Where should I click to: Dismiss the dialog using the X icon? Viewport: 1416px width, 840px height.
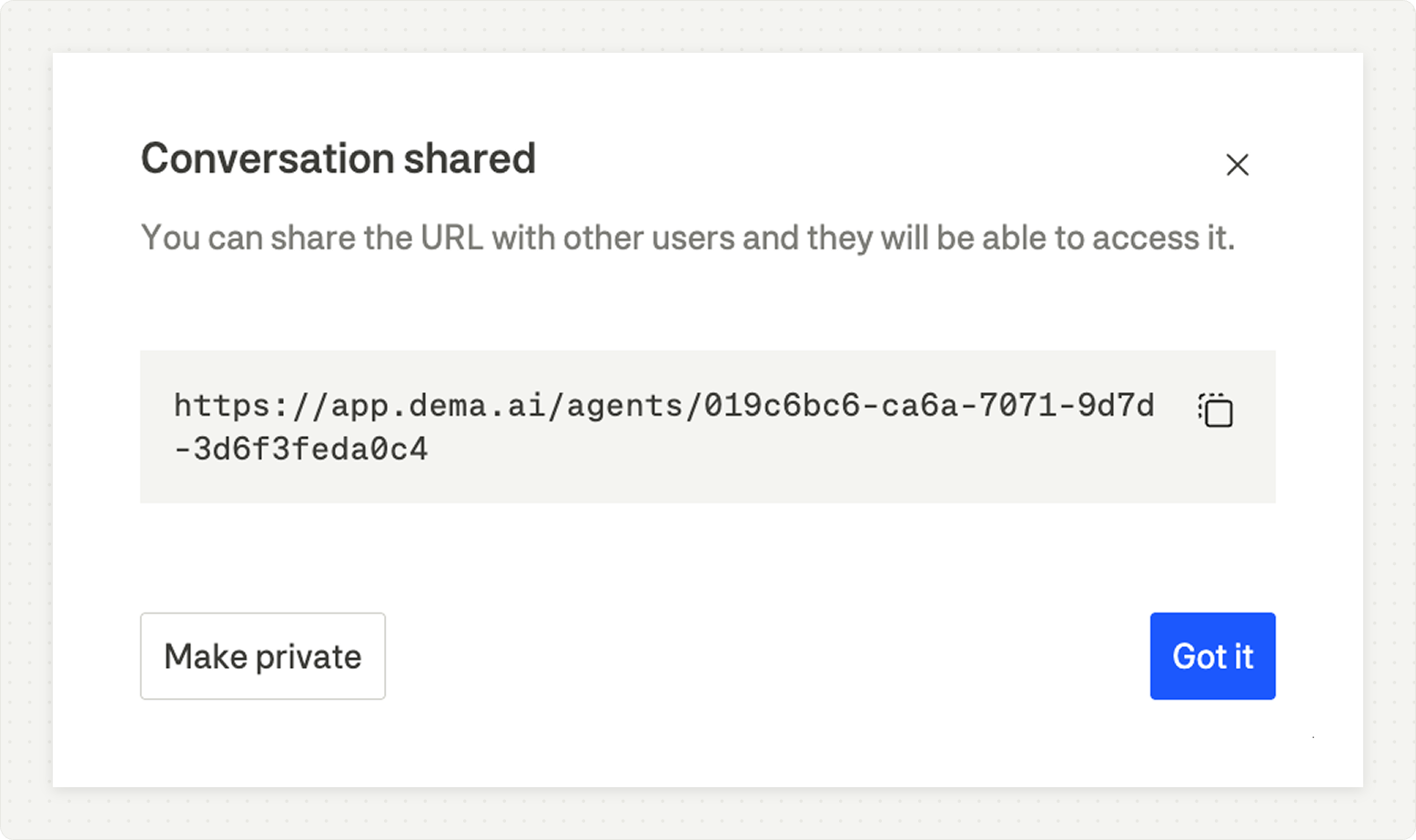point(1237,165)
